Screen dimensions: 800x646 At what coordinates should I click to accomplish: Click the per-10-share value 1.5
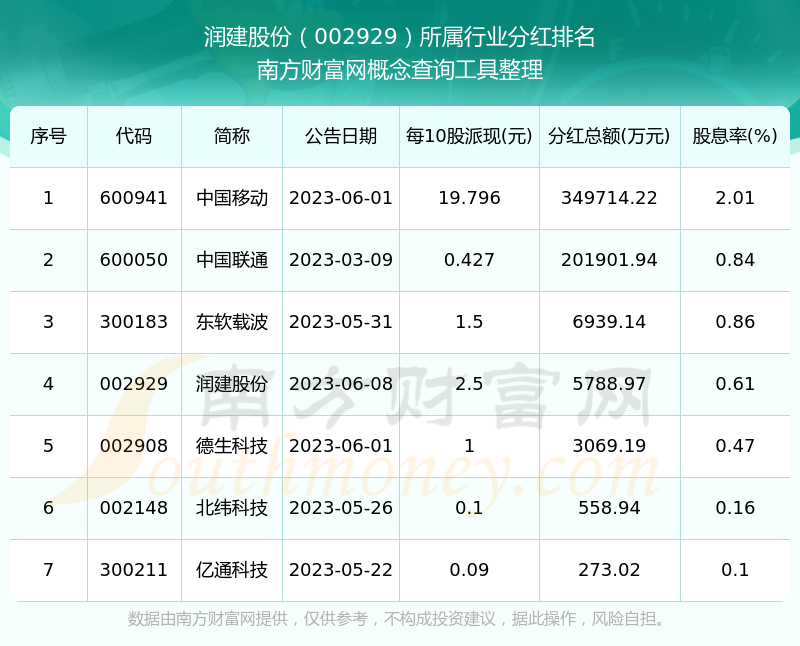click(469, 322)
